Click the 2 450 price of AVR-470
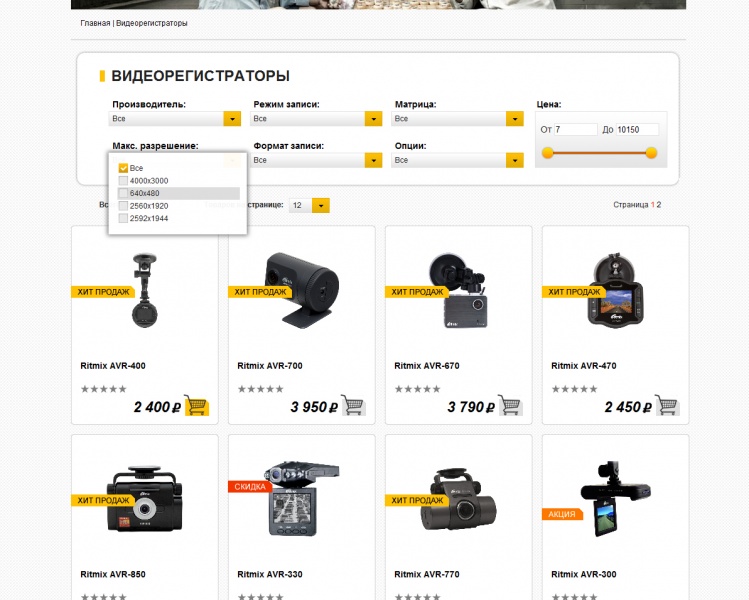This screenshot has width=749, height=600. click(628, 407)
